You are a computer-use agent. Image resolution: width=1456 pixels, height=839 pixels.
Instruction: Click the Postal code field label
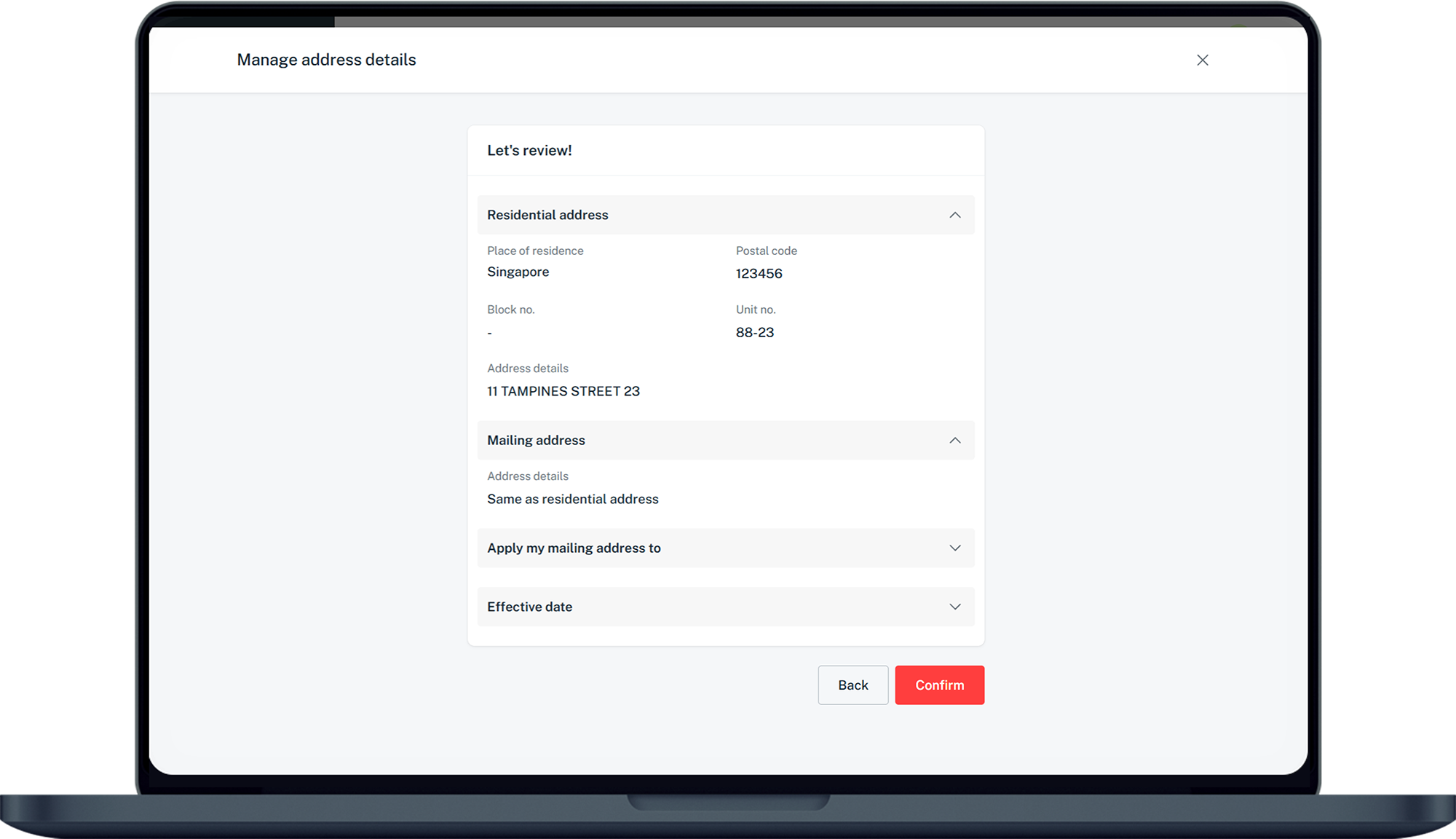point(766,251)
